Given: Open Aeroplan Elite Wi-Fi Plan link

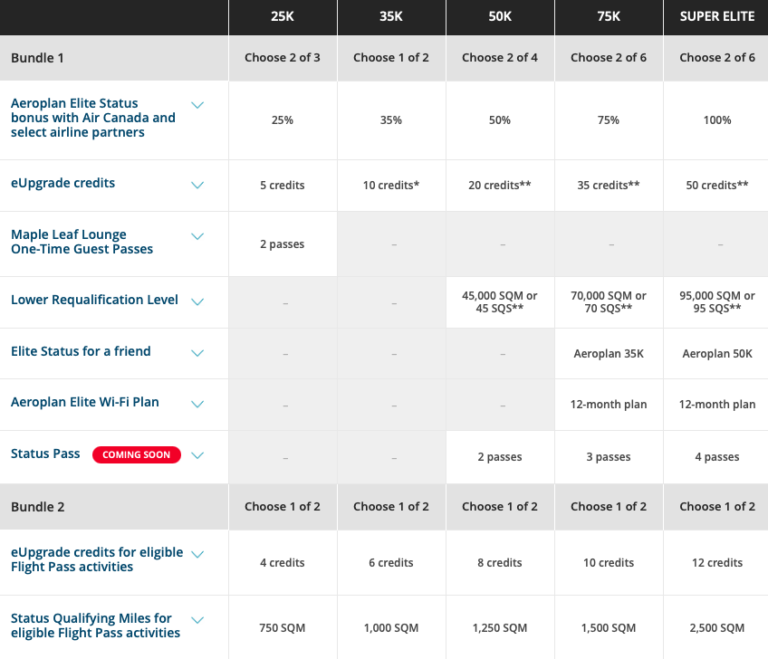Looking at the screenshot, I should pyautogui.click(x=85, y=402).
